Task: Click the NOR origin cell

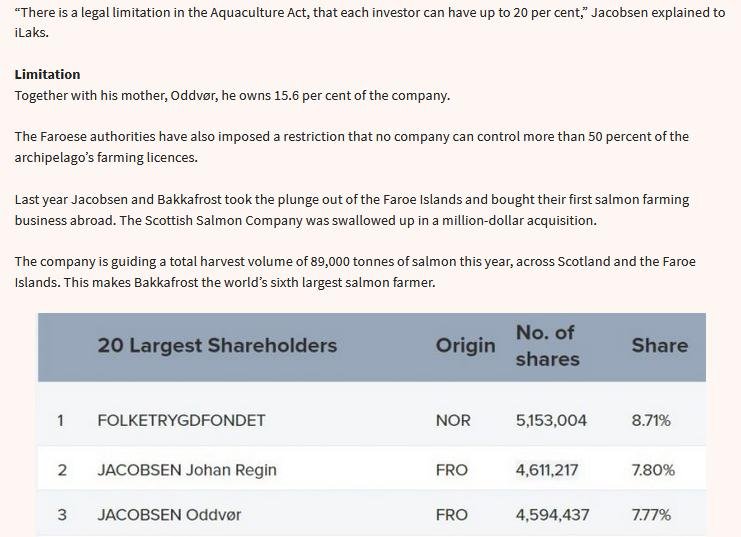Action: point(453,420)
